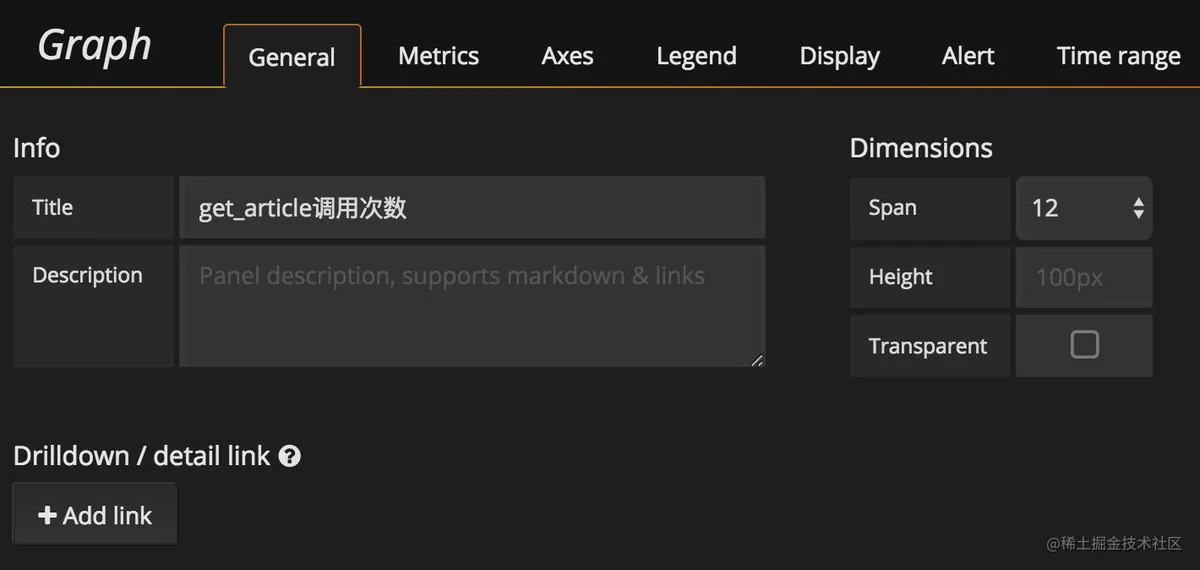
Task: Click the Transparent label
Action: click(x=928, y=346)
